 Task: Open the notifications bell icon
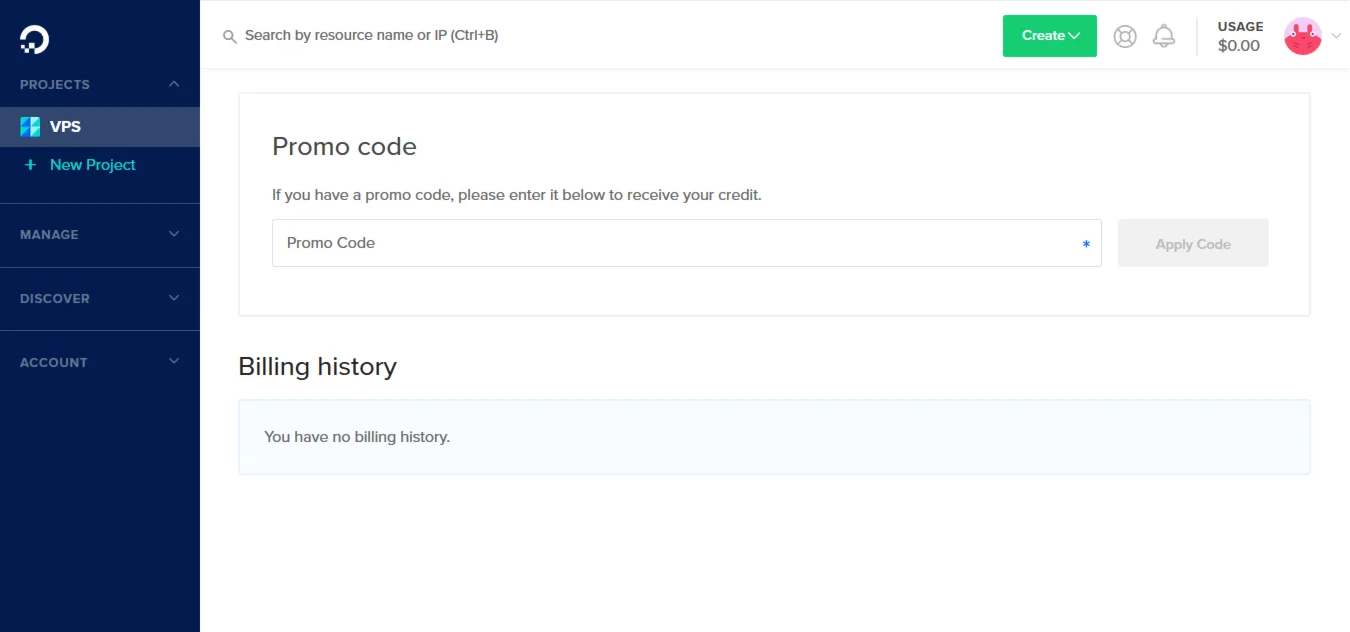click(x=1164, y=36)
